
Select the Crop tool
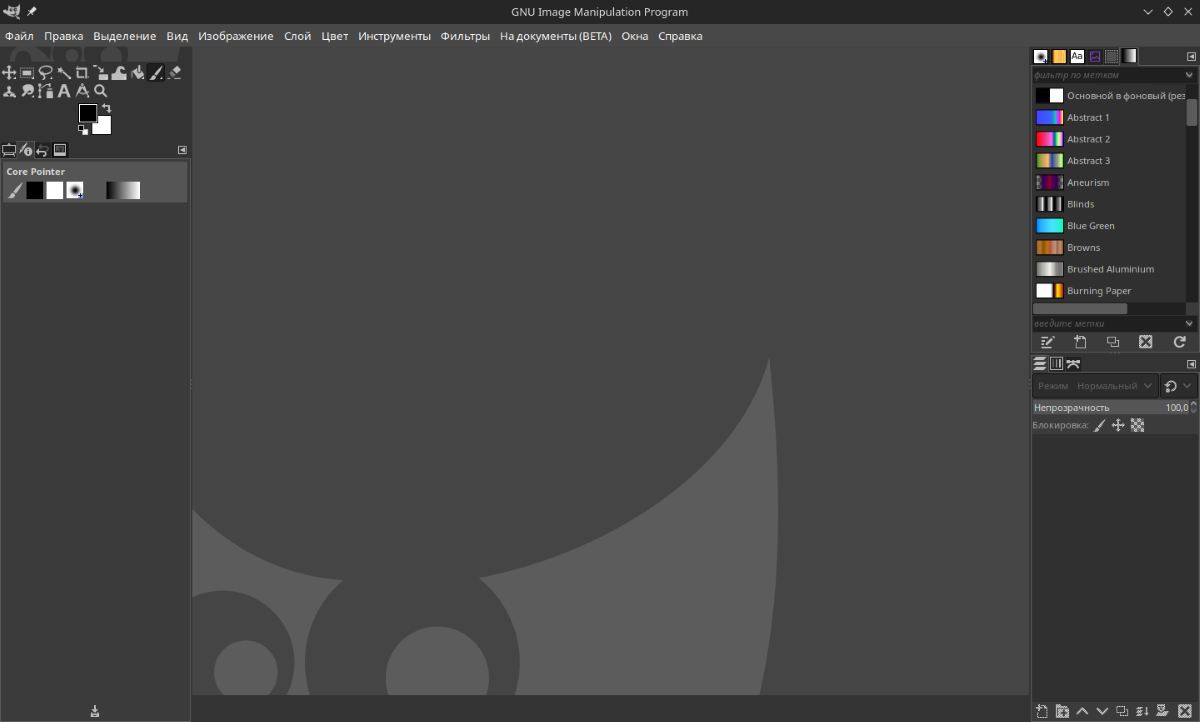[82, 72]
